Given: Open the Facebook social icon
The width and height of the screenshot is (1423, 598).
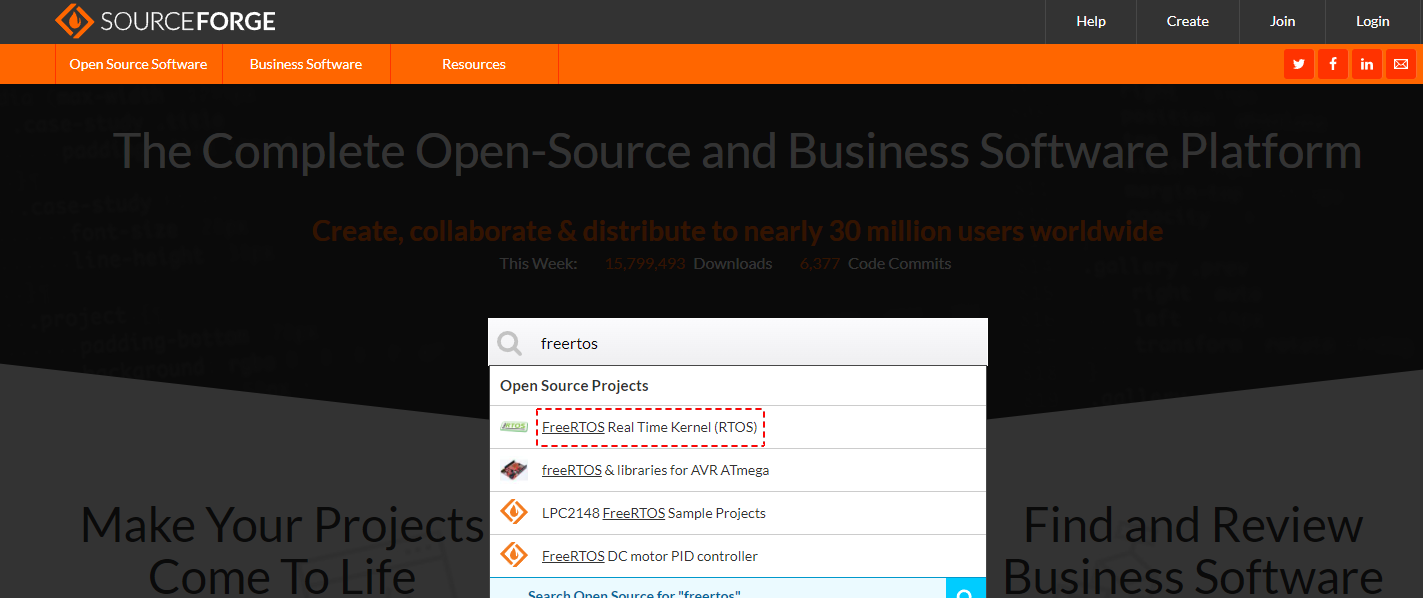Looking at the screenshot, I should tap(1333, 64).
